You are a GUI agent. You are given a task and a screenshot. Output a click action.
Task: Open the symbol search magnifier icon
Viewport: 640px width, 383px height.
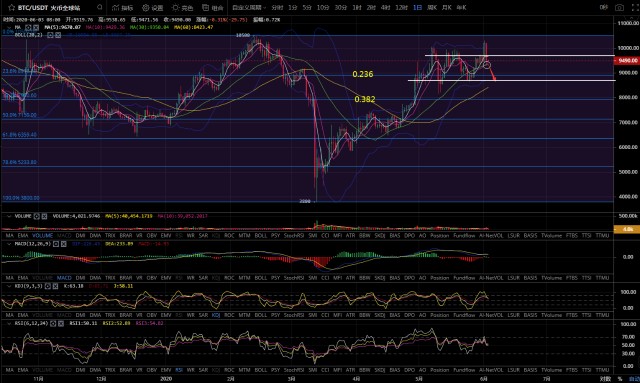coord(100,7)
